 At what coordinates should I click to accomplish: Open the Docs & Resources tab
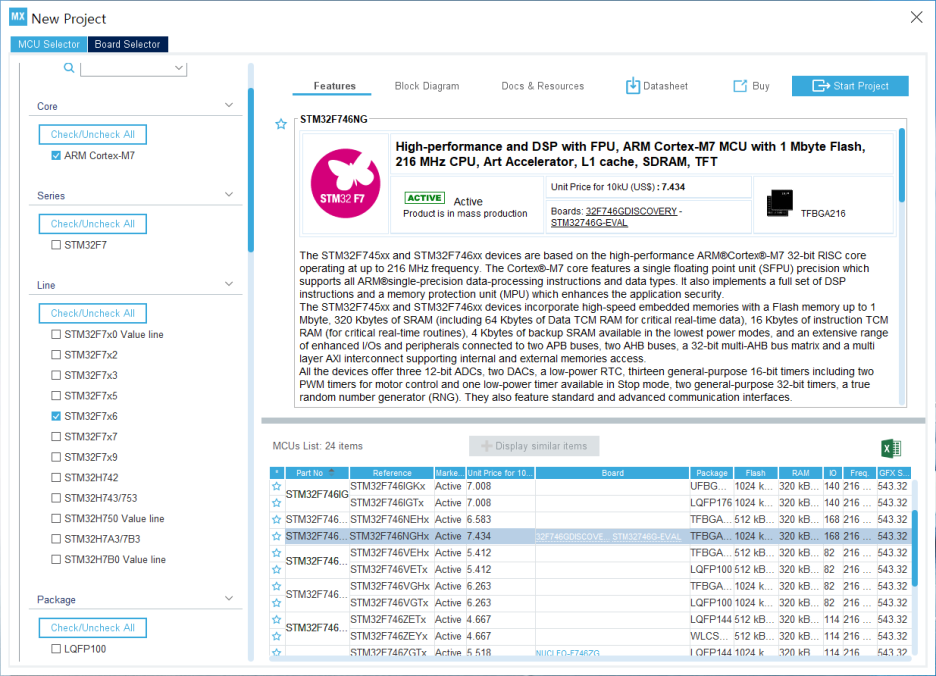point(543,86)
